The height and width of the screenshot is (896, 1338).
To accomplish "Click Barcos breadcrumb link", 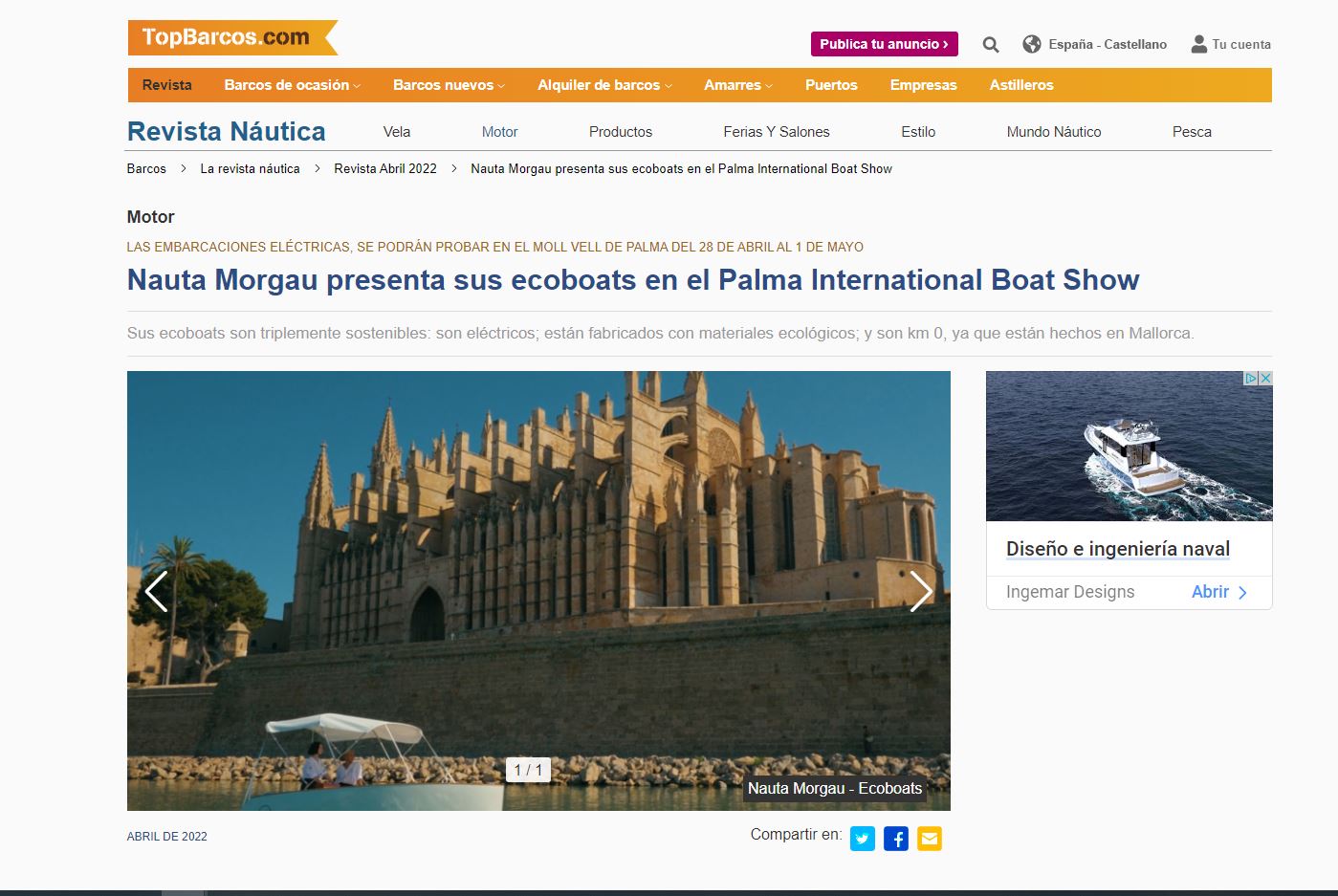I will click(146, 168).
